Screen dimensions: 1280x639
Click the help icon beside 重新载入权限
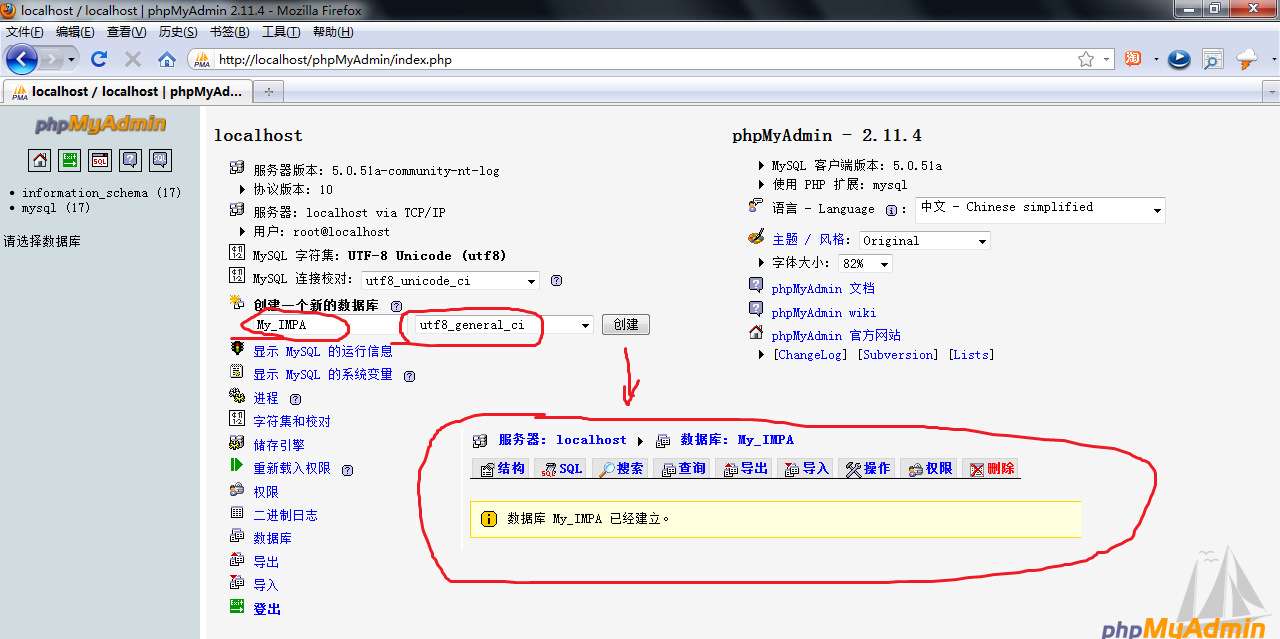click(x=347, y=469)
